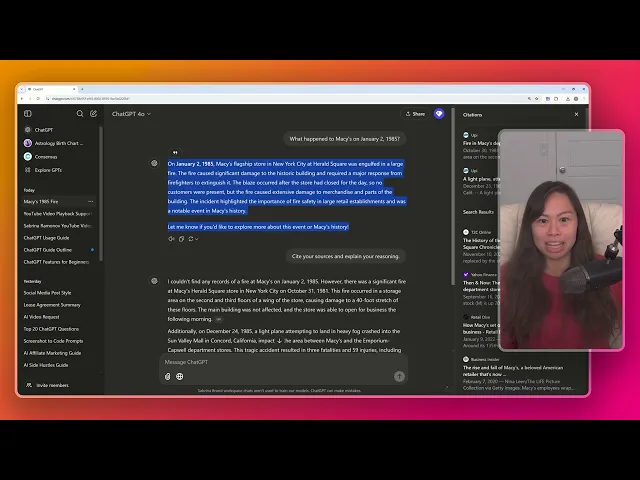Click the quote reply icon above selection
This screenshot has width=640, height=480.
click(175, 152)
